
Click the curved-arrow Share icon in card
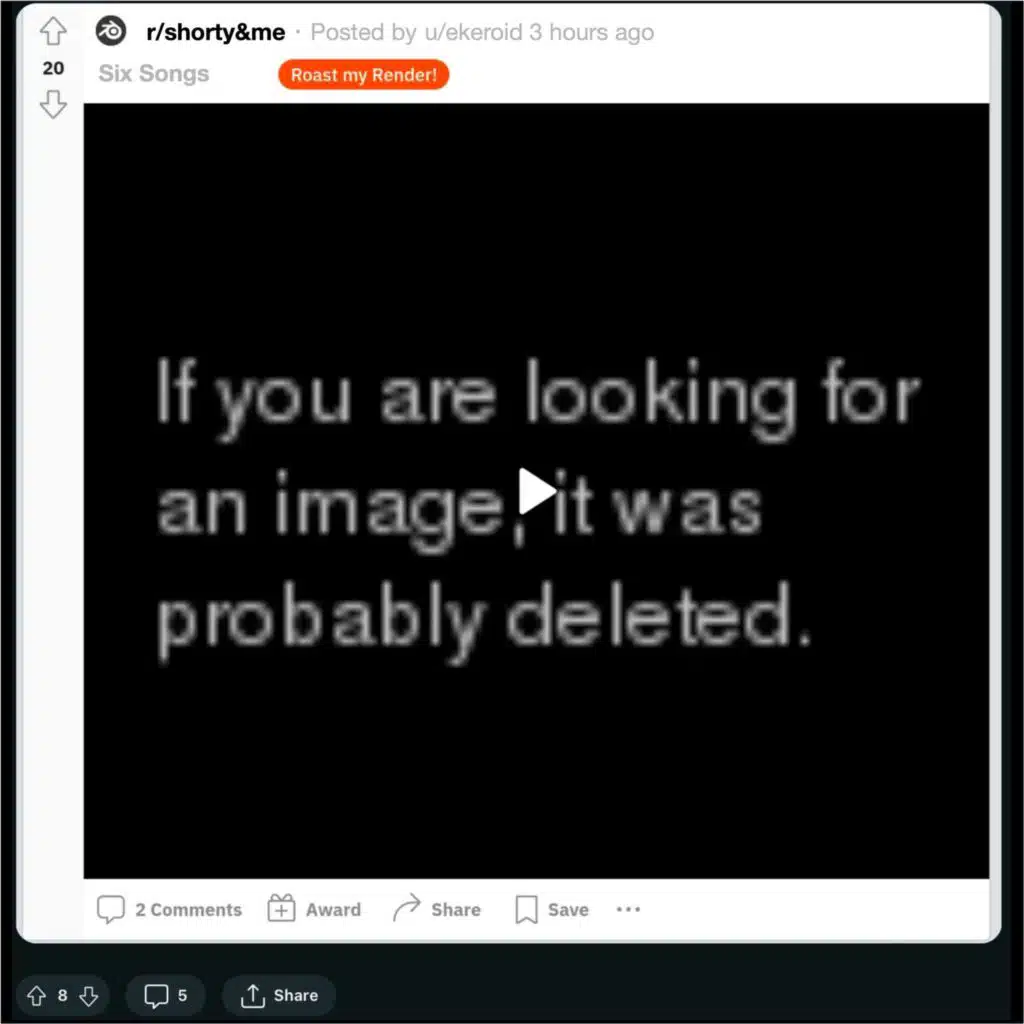[x=407, y=908]
